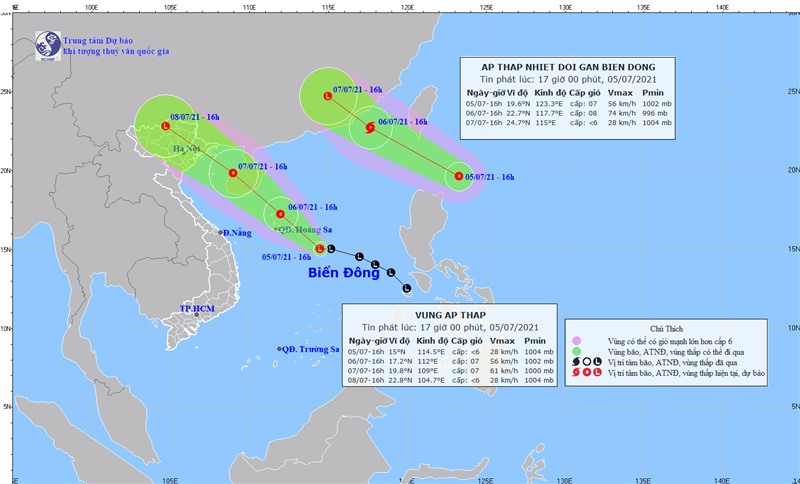The width and height of the screenshot is (800, 484).
Task: Click the forecast point 07/07/21 near Gulf of Tonkin
Action: click(233, 173)
